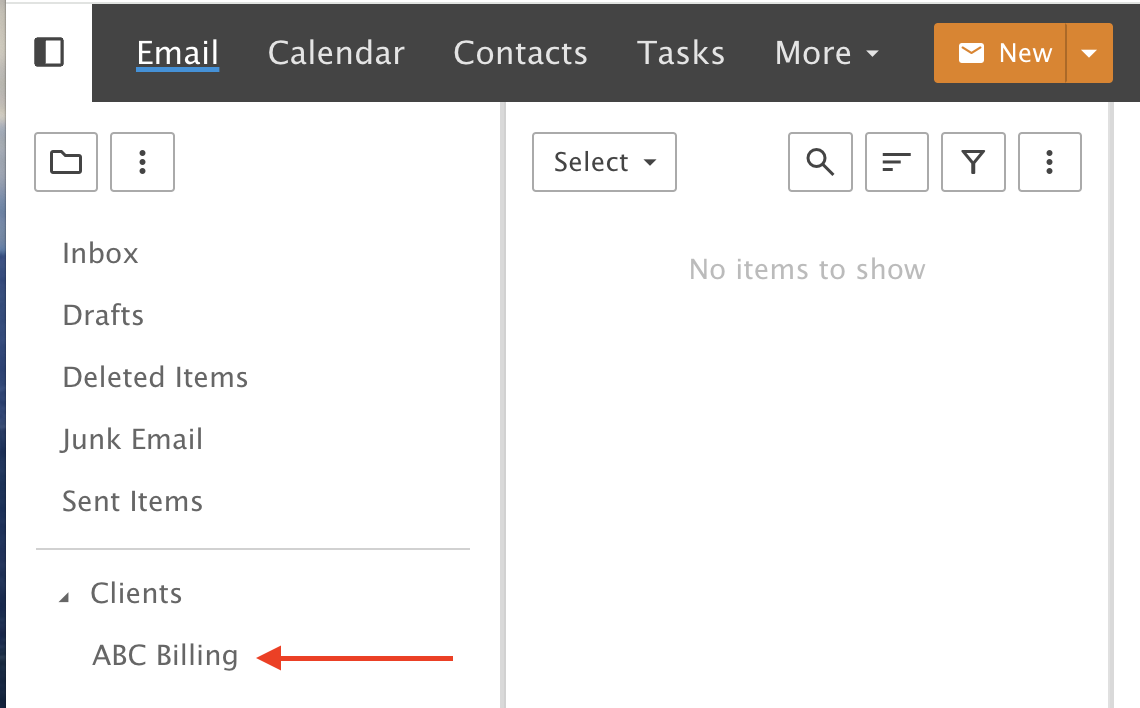Click the new folder icon button
Screen dimensions: 1140x708
point(66,162)
